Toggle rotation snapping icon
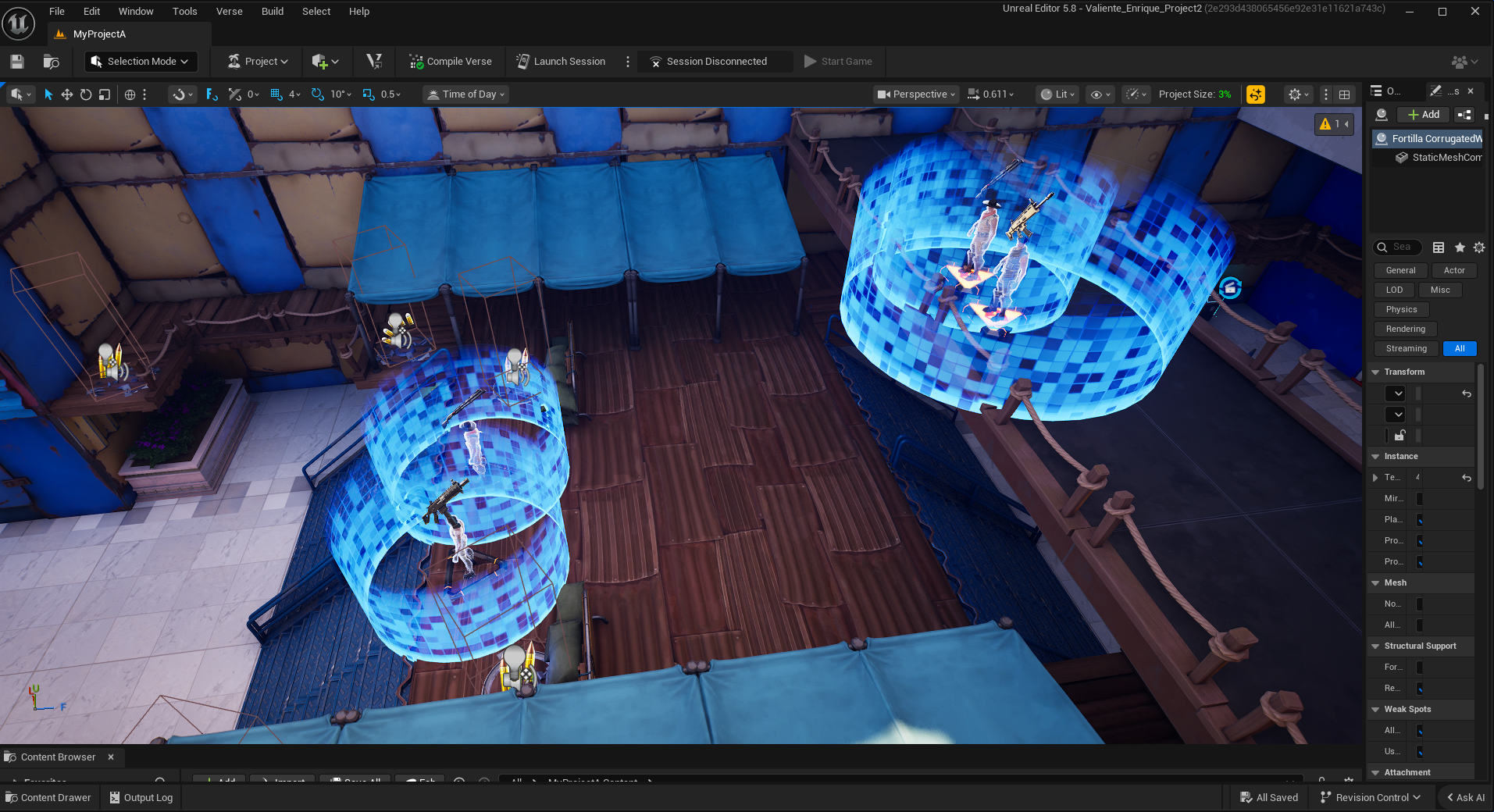This screenshot has height=812, width=1494. pyautogui.click(x=317, y=94)
